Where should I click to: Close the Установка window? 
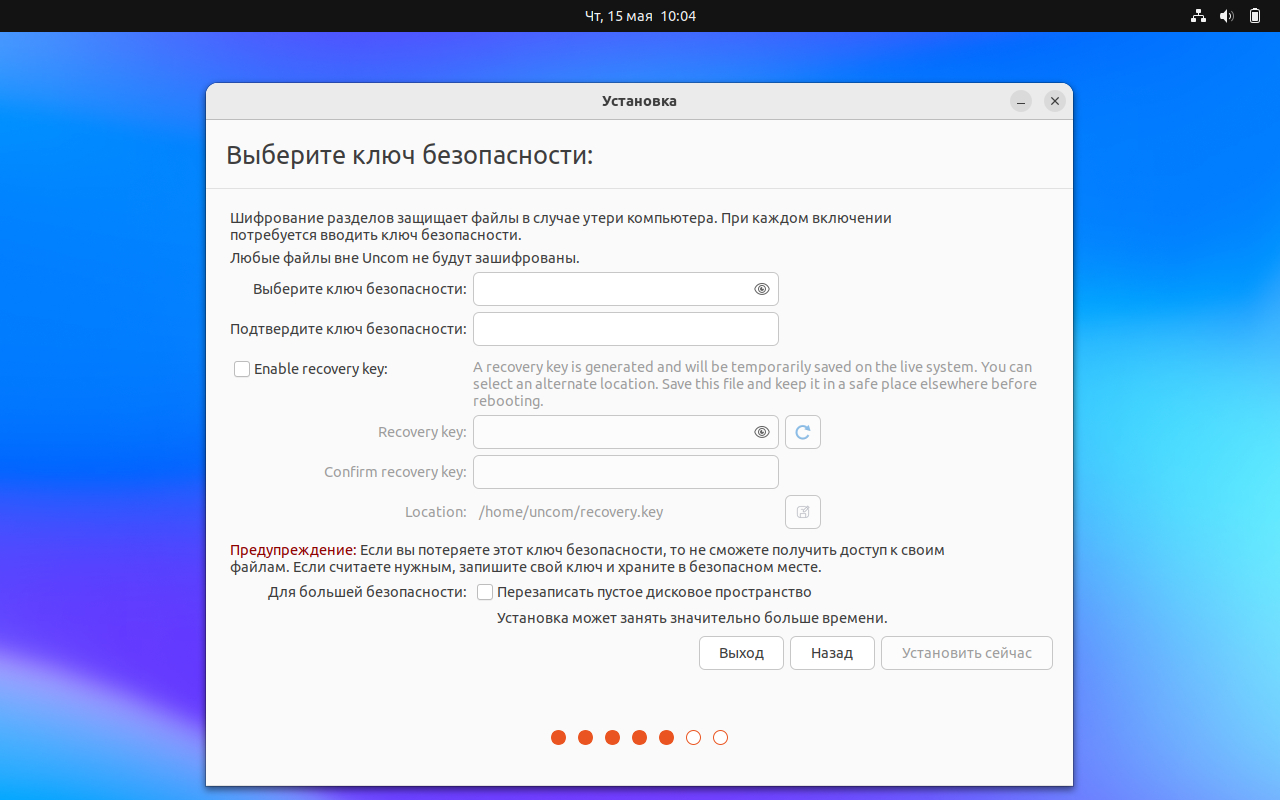click(1054, 101)
